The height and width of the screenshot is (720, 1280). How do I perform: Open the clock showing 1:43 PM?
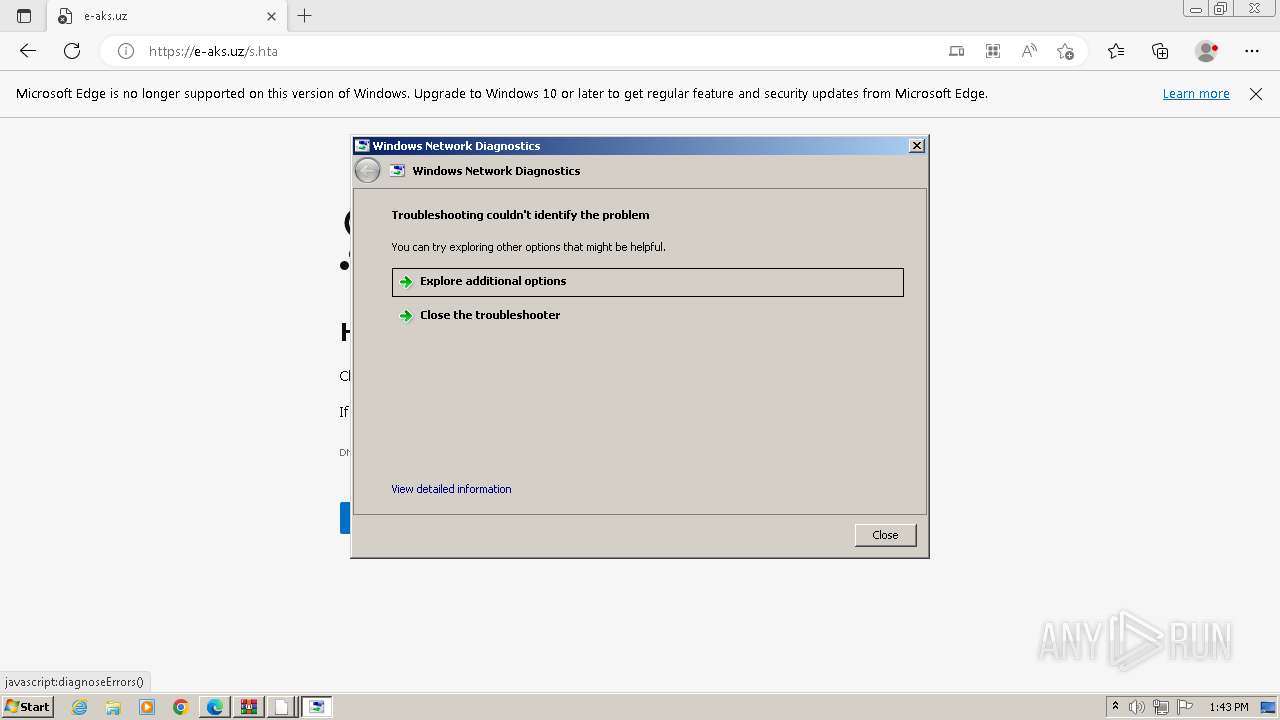coord(1228,707)
